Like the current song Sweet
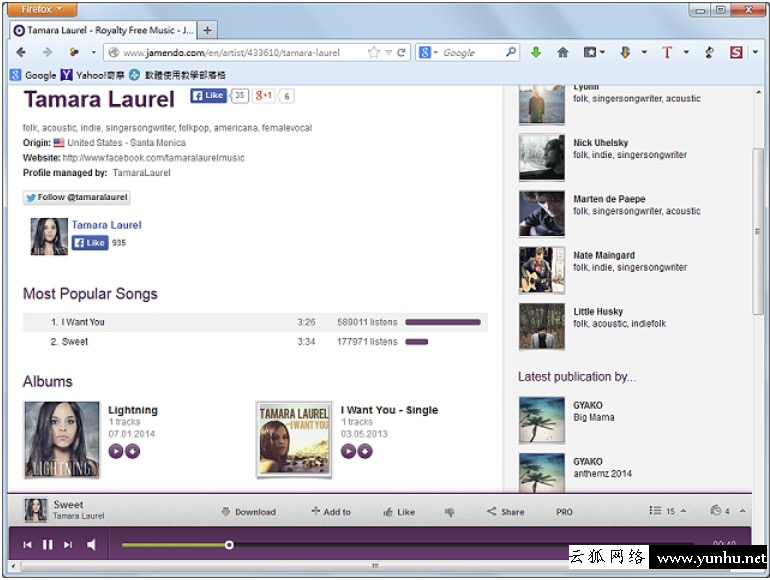 click(x=399, y=512)
